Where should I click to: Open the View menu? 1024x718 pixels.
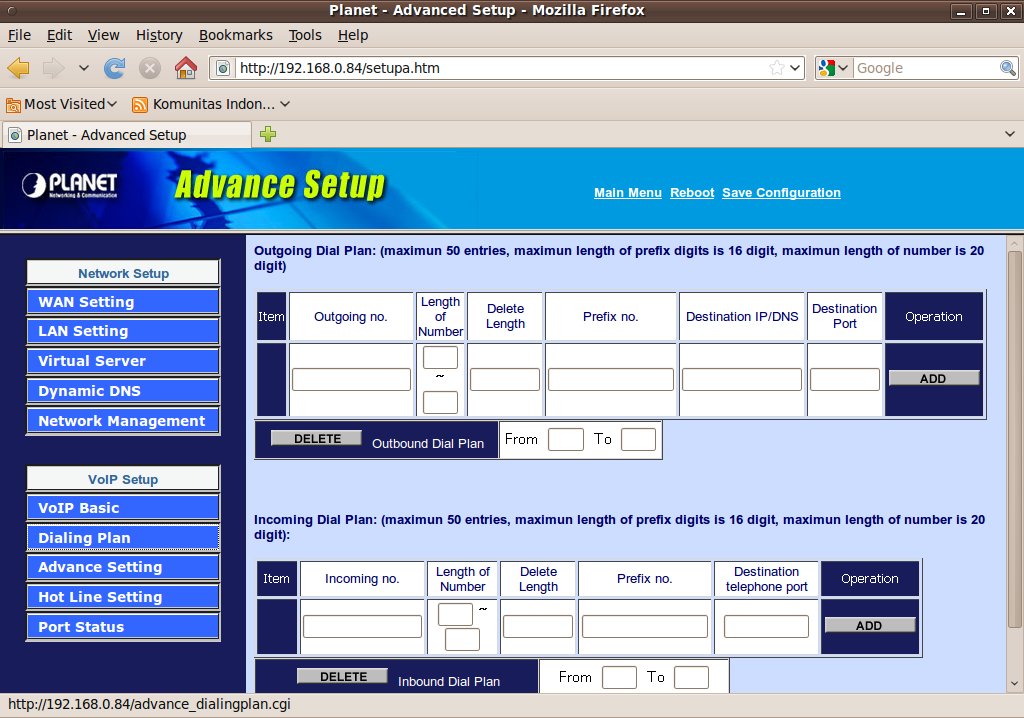tap(104, 35)
